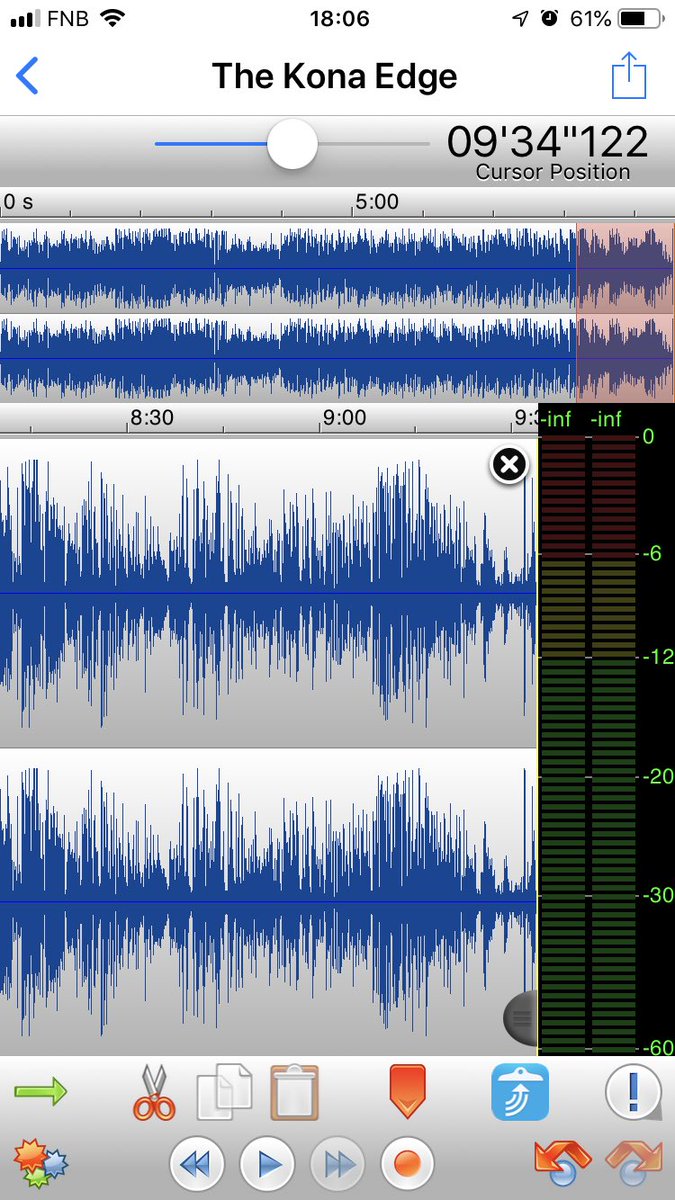Click the alarm icon in status bar

coord(547,19)
